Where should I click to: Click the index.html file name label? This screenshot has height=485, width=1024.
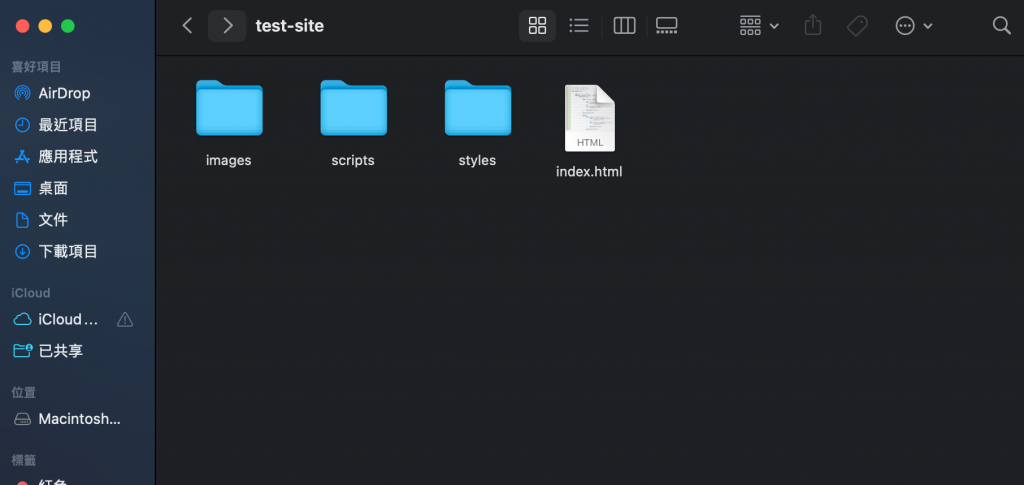pos(589,172)
